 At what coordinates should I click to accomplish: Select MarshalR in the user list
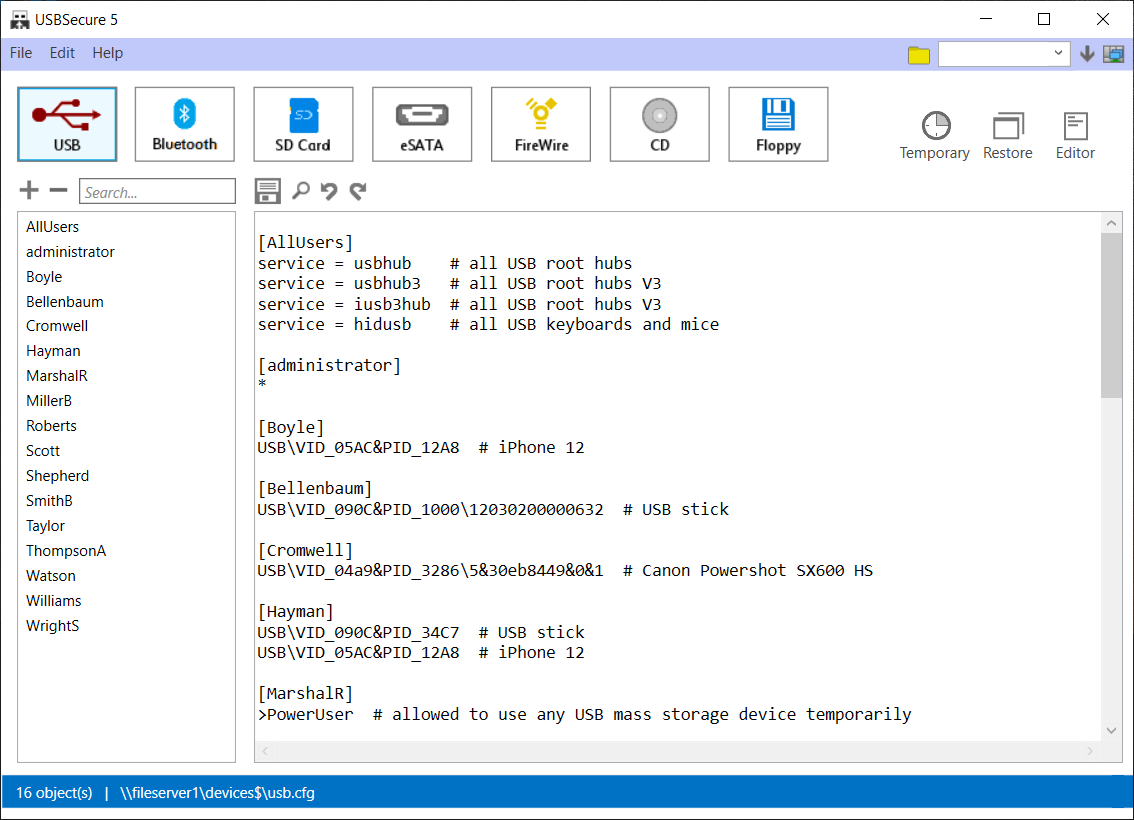56,376
